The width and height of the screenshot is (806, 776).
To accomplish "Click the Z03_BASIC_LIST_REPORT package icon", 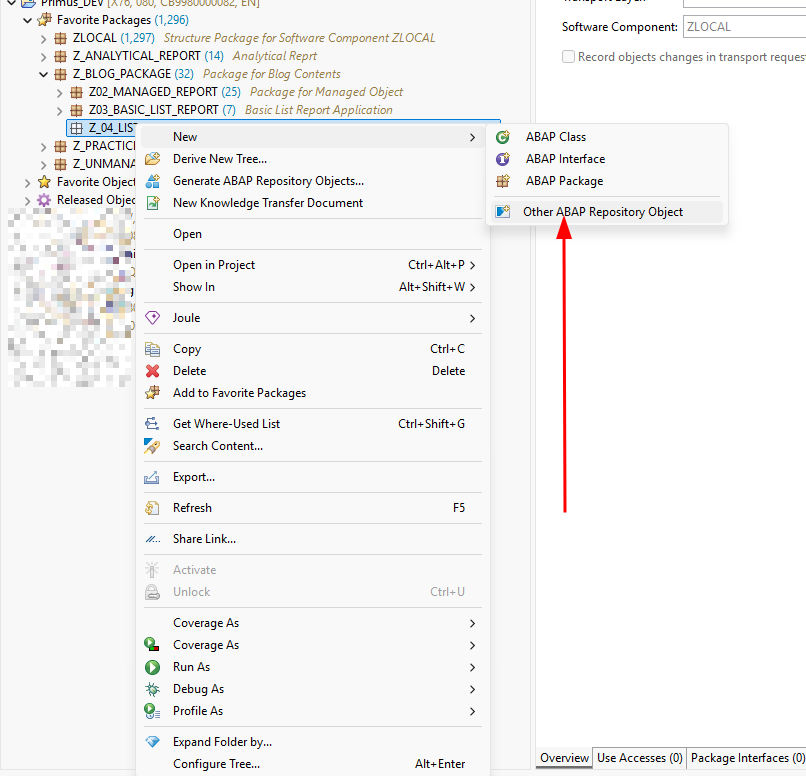I will tap(76, 110).
